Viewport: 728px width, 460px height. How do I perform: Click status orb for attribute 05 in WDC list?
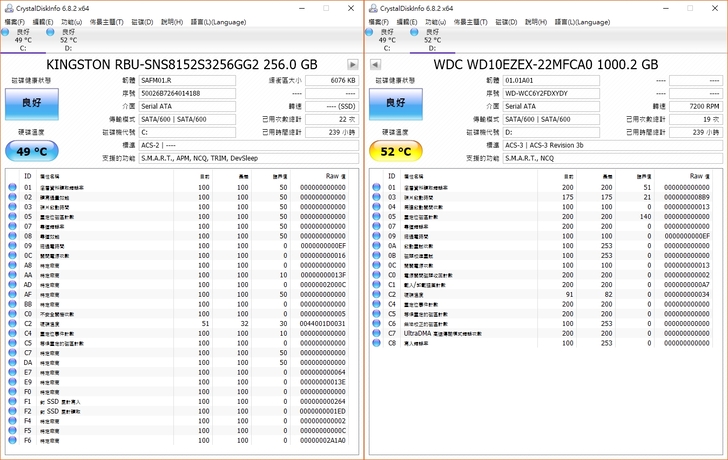pyautogui.click(x=377, y=216)
